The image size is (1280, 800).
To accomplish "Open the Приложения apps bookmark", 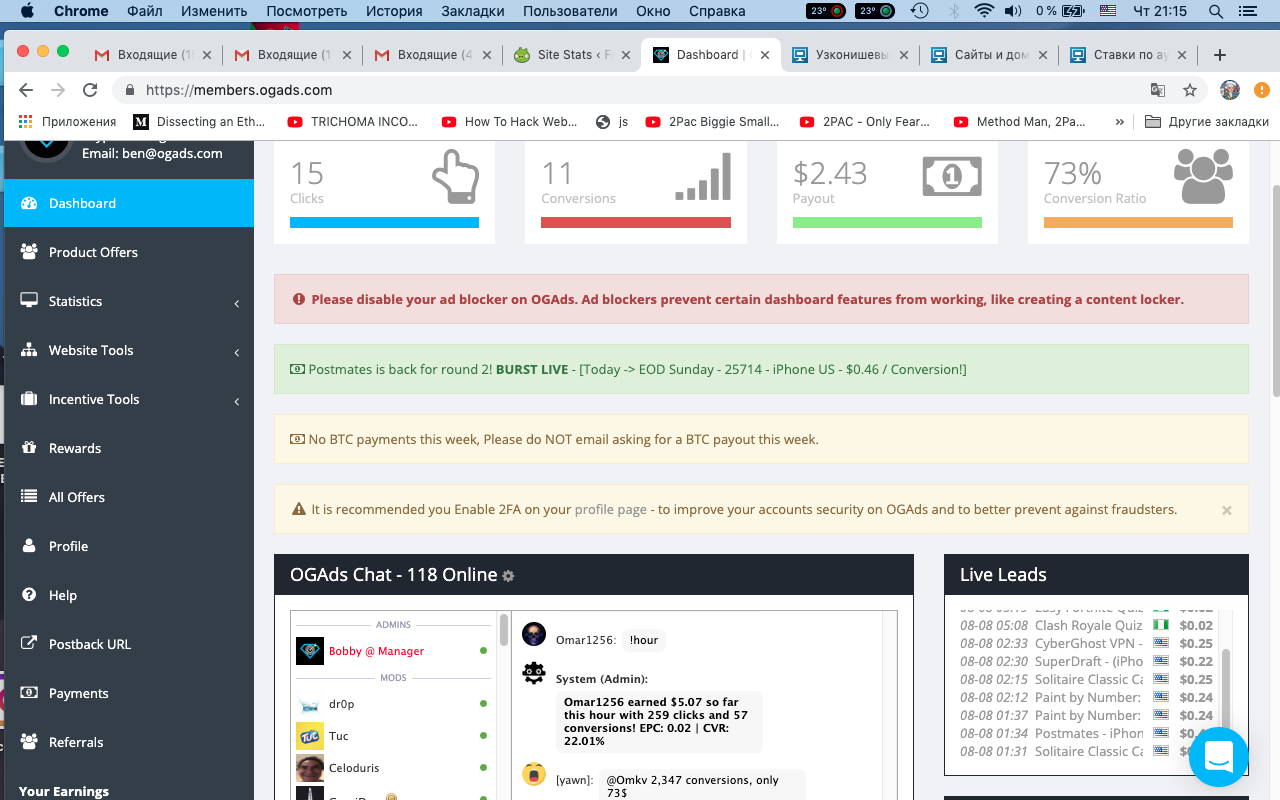I will 67,122.
